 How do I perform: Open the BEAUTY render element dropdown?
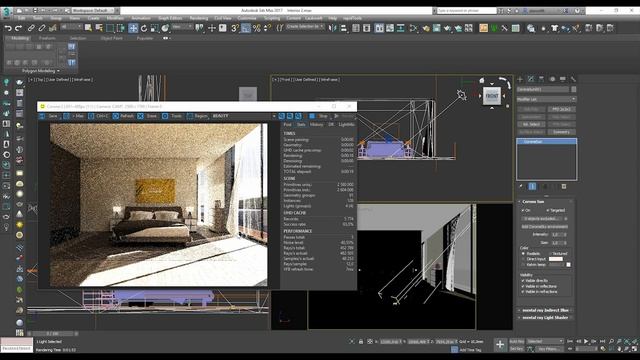244,116
